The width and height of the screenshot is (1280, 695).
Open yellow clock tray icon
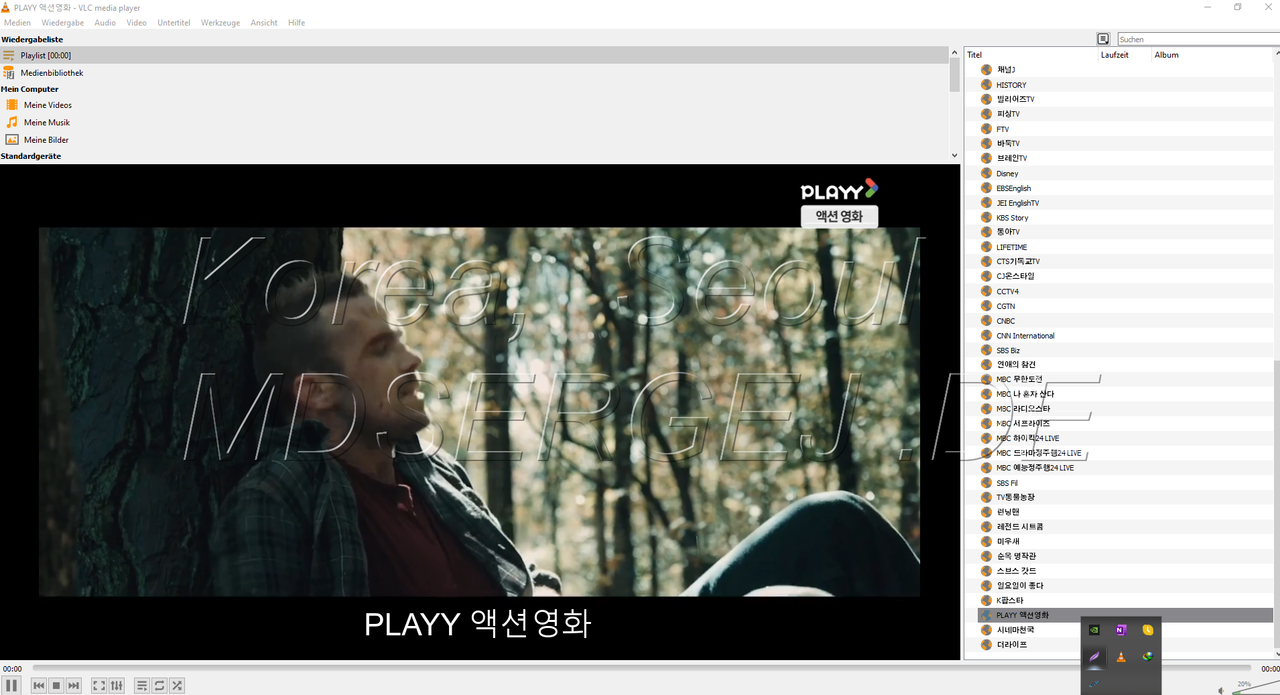(1148, 630)
